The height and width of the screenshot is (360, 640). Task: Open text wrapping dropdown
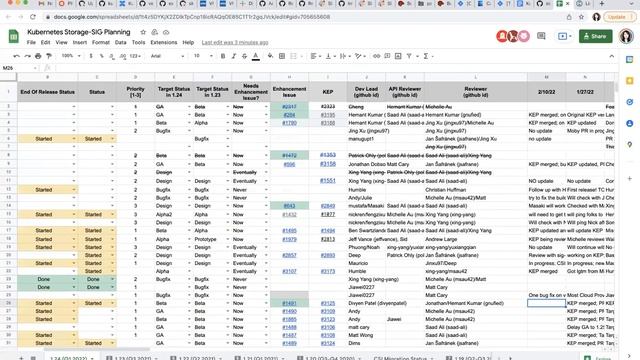pyautogui.click(x=344, y=56)
